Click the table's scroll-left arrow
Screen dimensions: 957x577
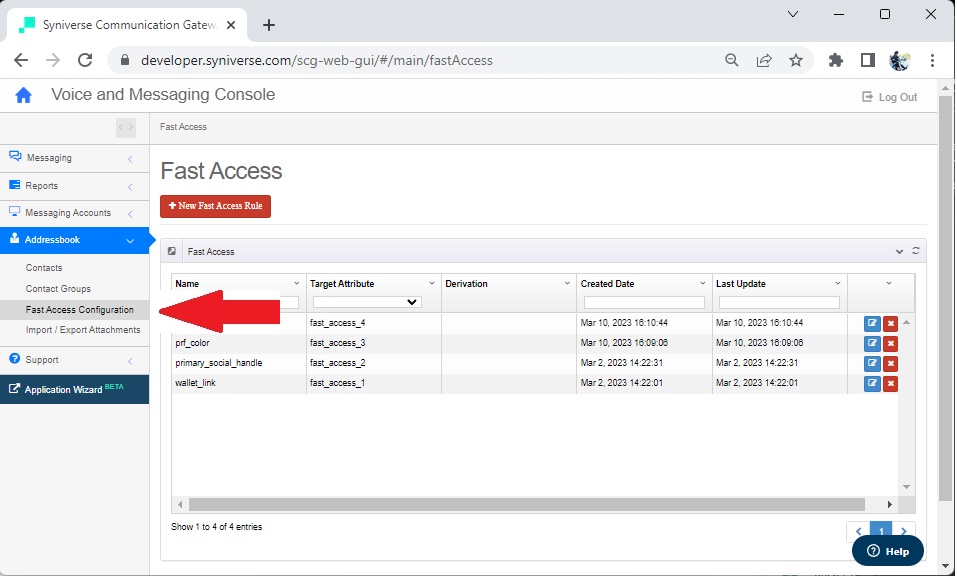click(180, 505)
